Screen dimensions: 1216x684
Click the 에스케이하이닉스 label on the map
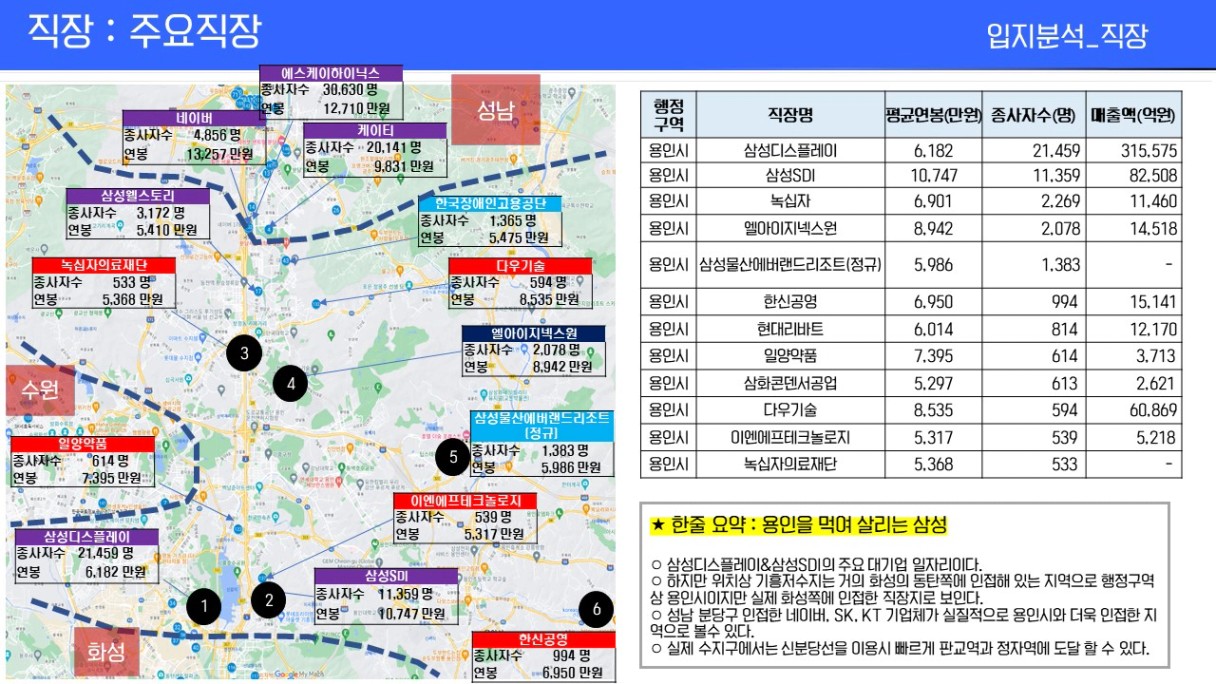point(331,73)
